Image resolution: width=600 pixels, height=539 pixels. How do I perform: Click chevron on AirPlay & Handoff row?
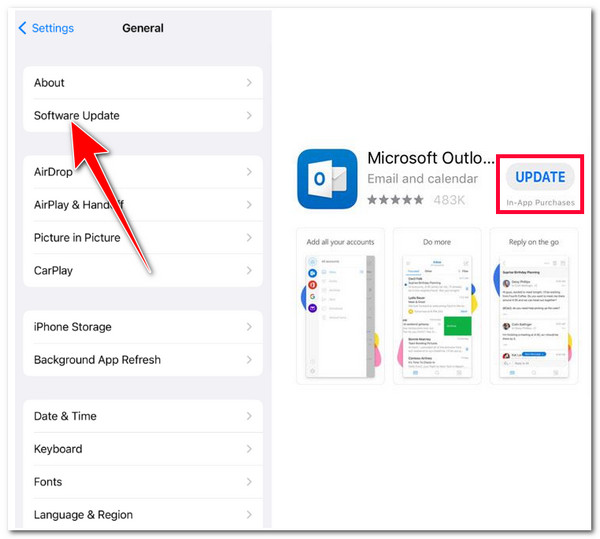click(249, 205)
